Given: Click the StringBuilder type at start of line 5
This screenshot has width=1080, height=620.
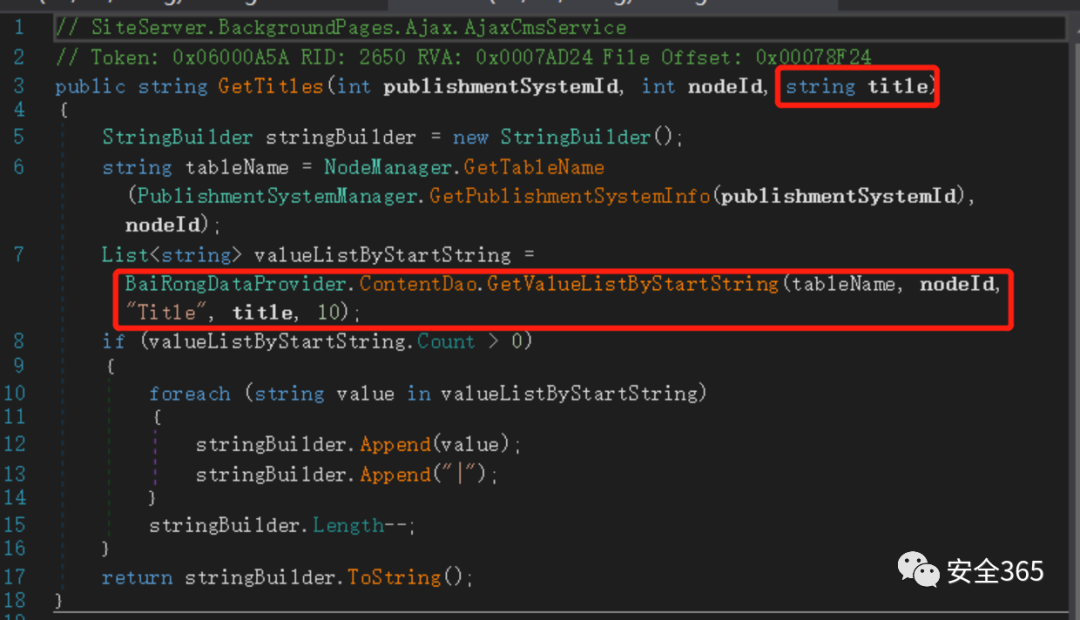Looking at the screenshot, I should [178, 136].
